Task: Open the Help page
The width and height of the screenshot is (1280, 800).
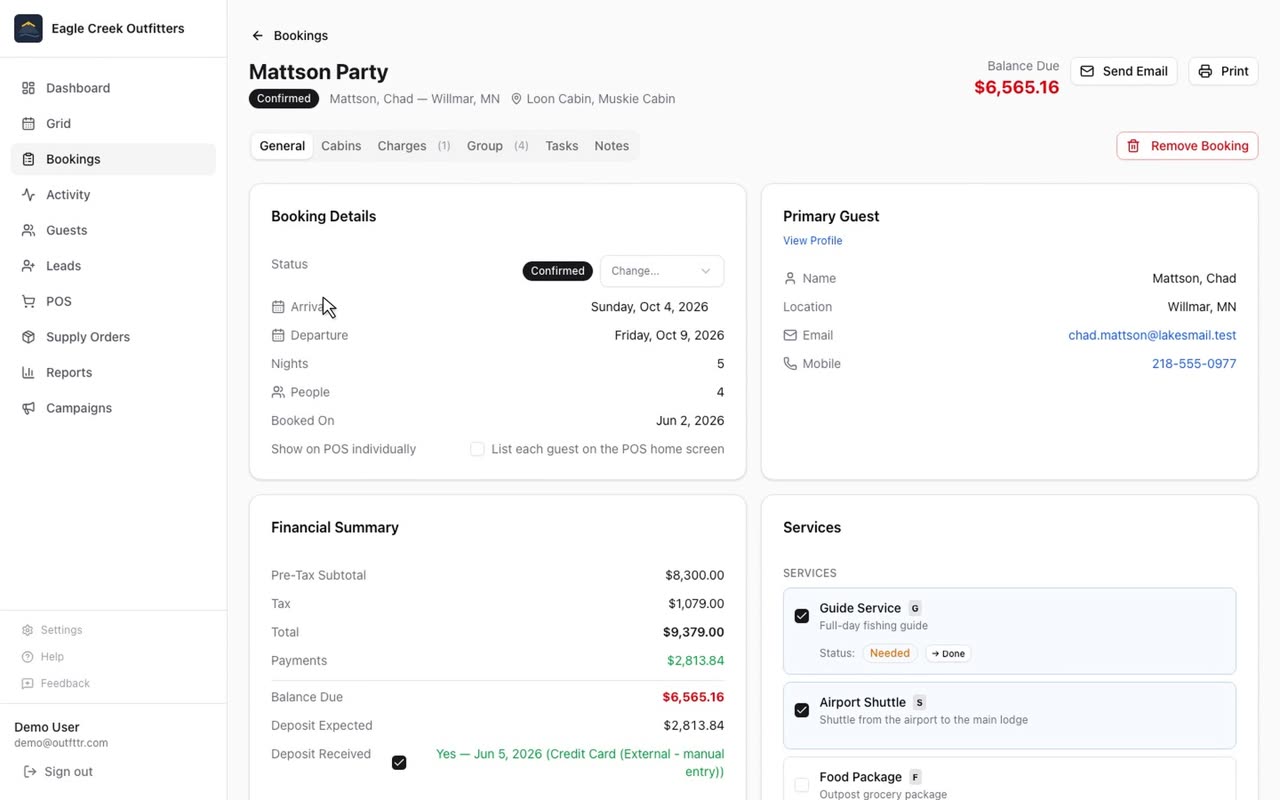Action: (43, 657)
